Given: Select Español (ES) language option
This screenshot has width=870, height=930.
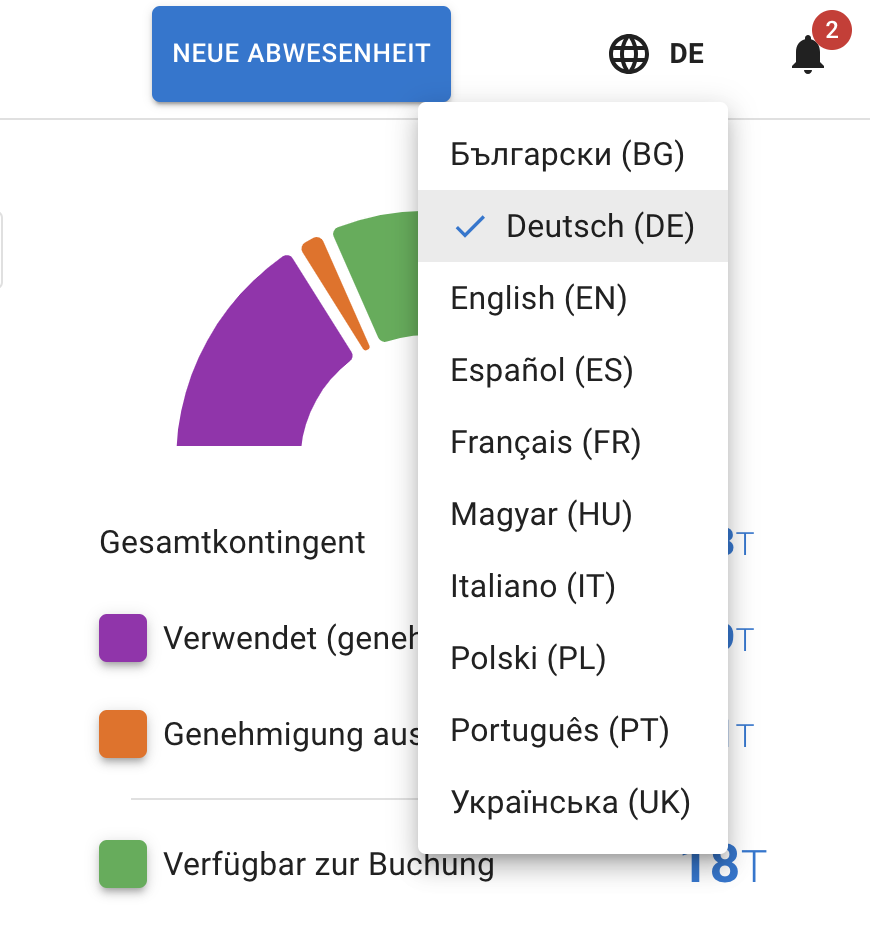Looking at the screenshot, I should [541, 369].
